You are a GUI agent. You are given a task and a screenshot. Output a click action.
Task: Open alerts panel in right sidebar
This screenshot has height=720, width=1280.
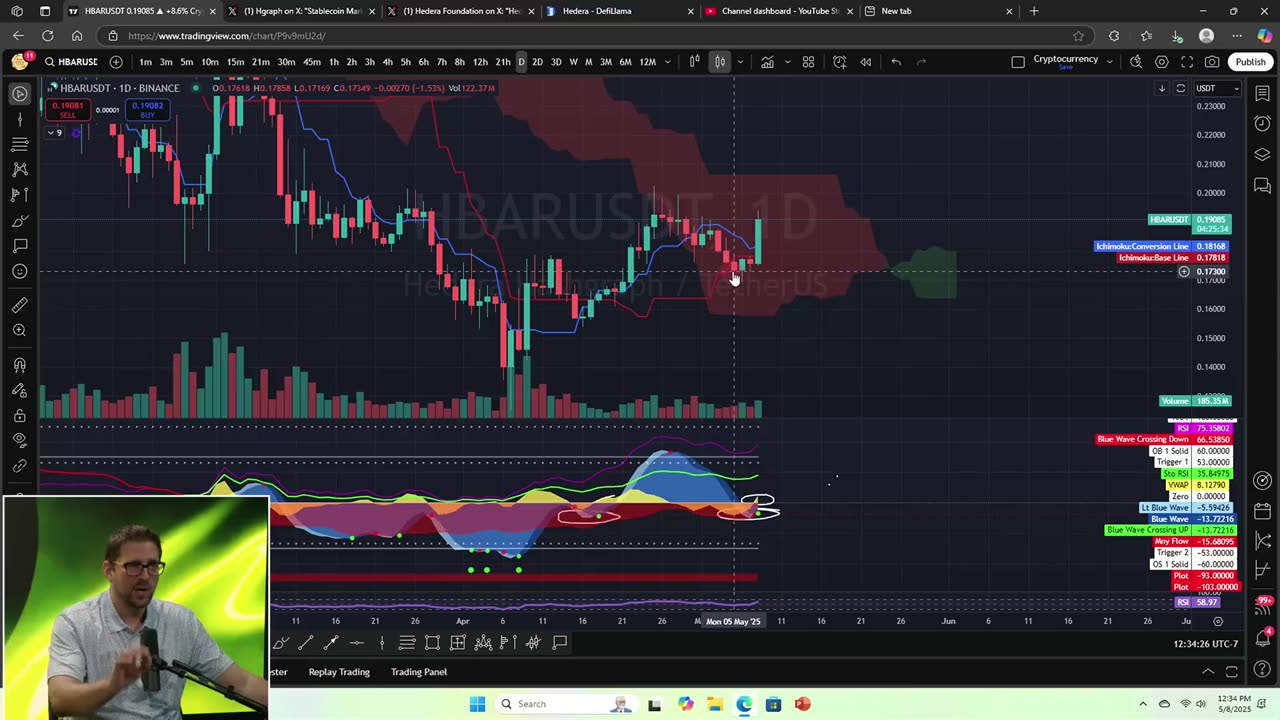click(x=1263, y=124)
